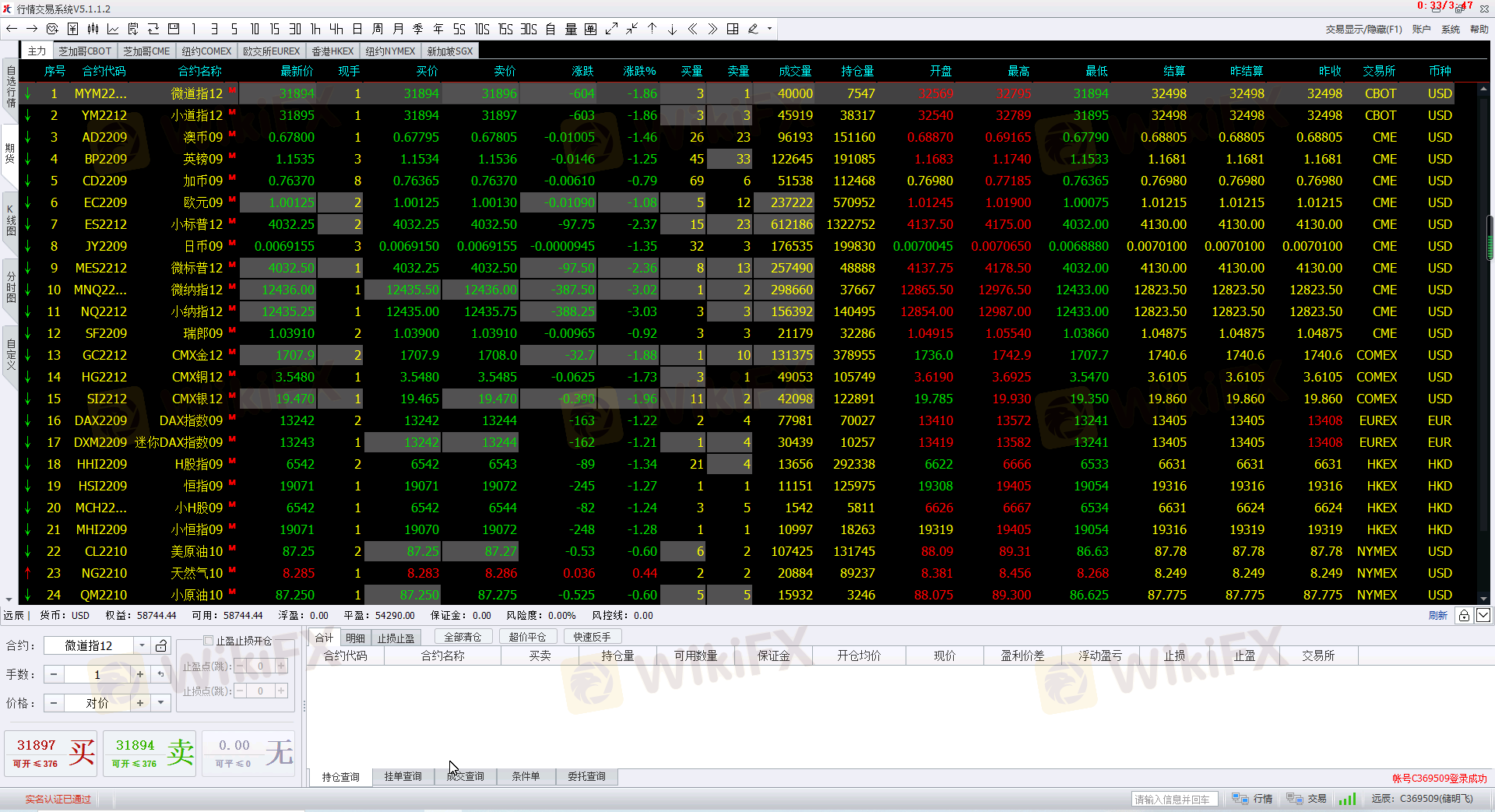1495x812 pixels.
Task: Open the 价格 price type dropdown
Action: coord(160,703)
